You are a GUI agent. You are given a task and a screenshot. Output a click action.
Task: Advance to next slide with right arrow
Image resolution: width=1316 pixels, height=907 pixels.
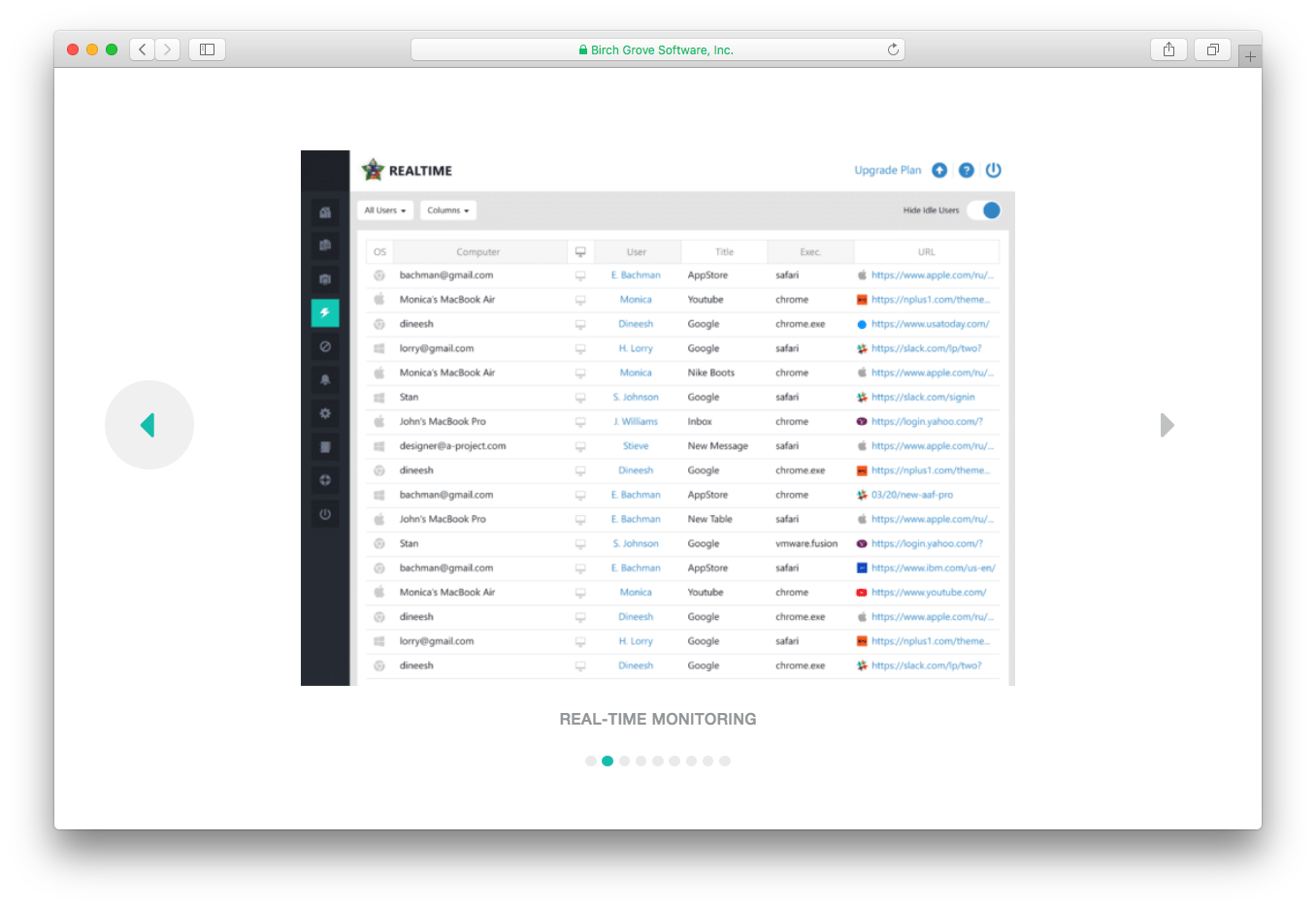click(x=1167, y=425)
